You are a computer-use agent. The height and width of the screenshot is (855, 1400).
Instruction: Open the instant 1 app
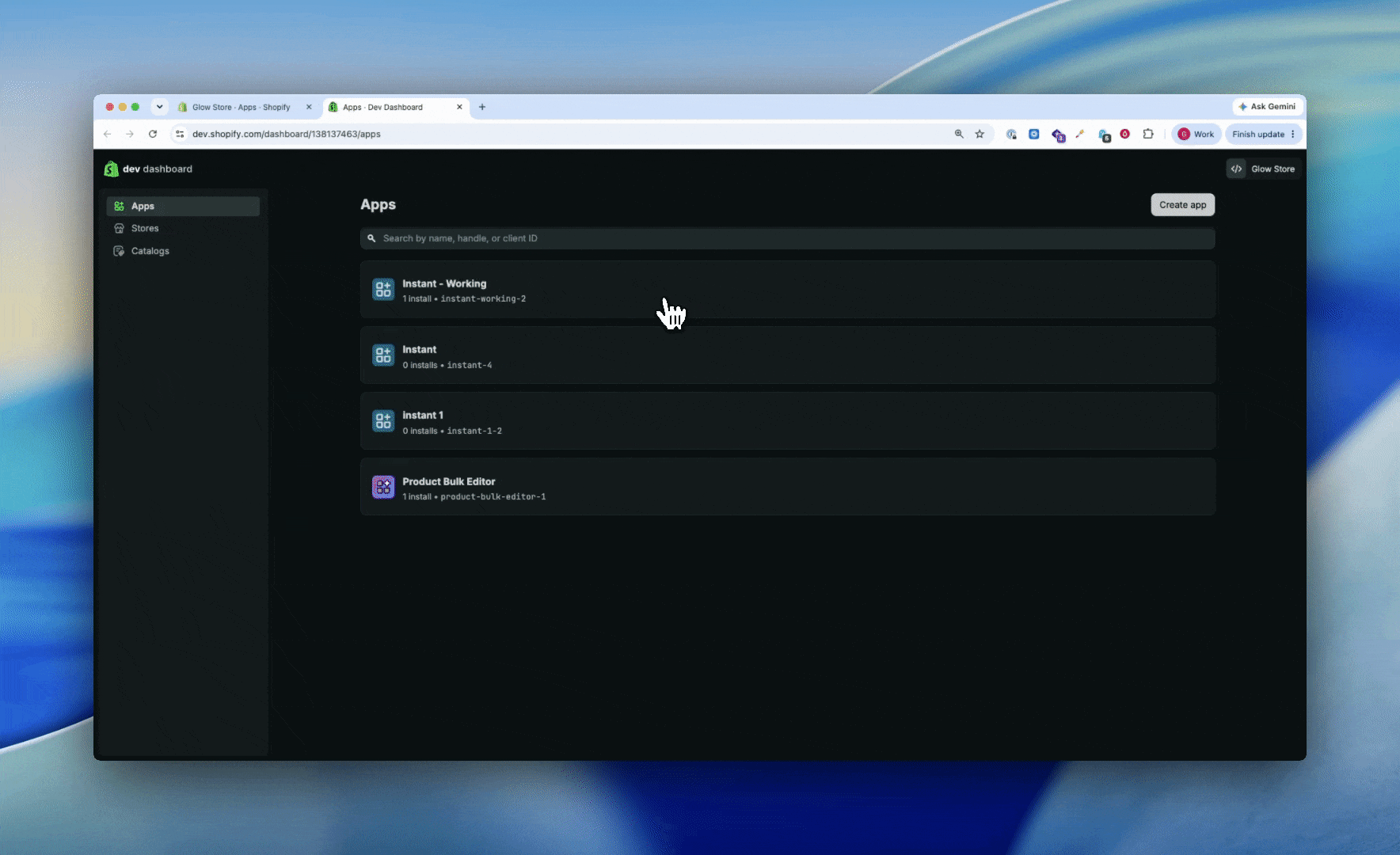tap(788, 421)
